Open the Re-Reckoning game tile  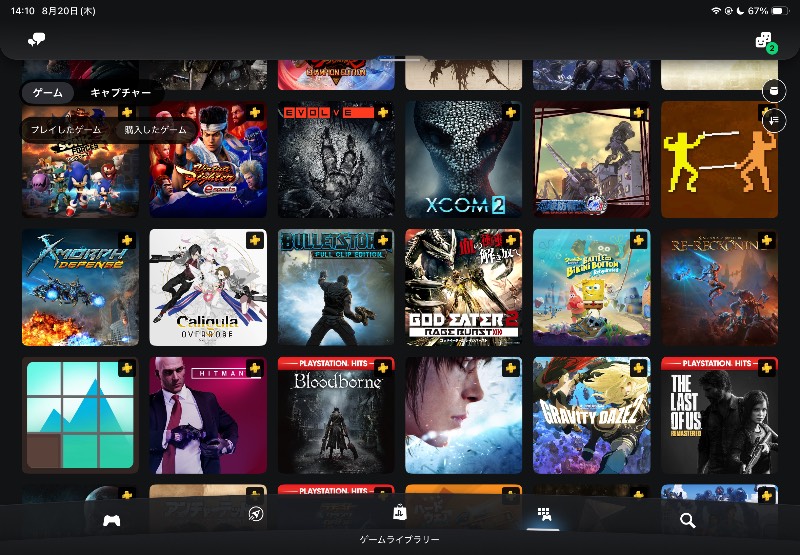coord(719,287)
